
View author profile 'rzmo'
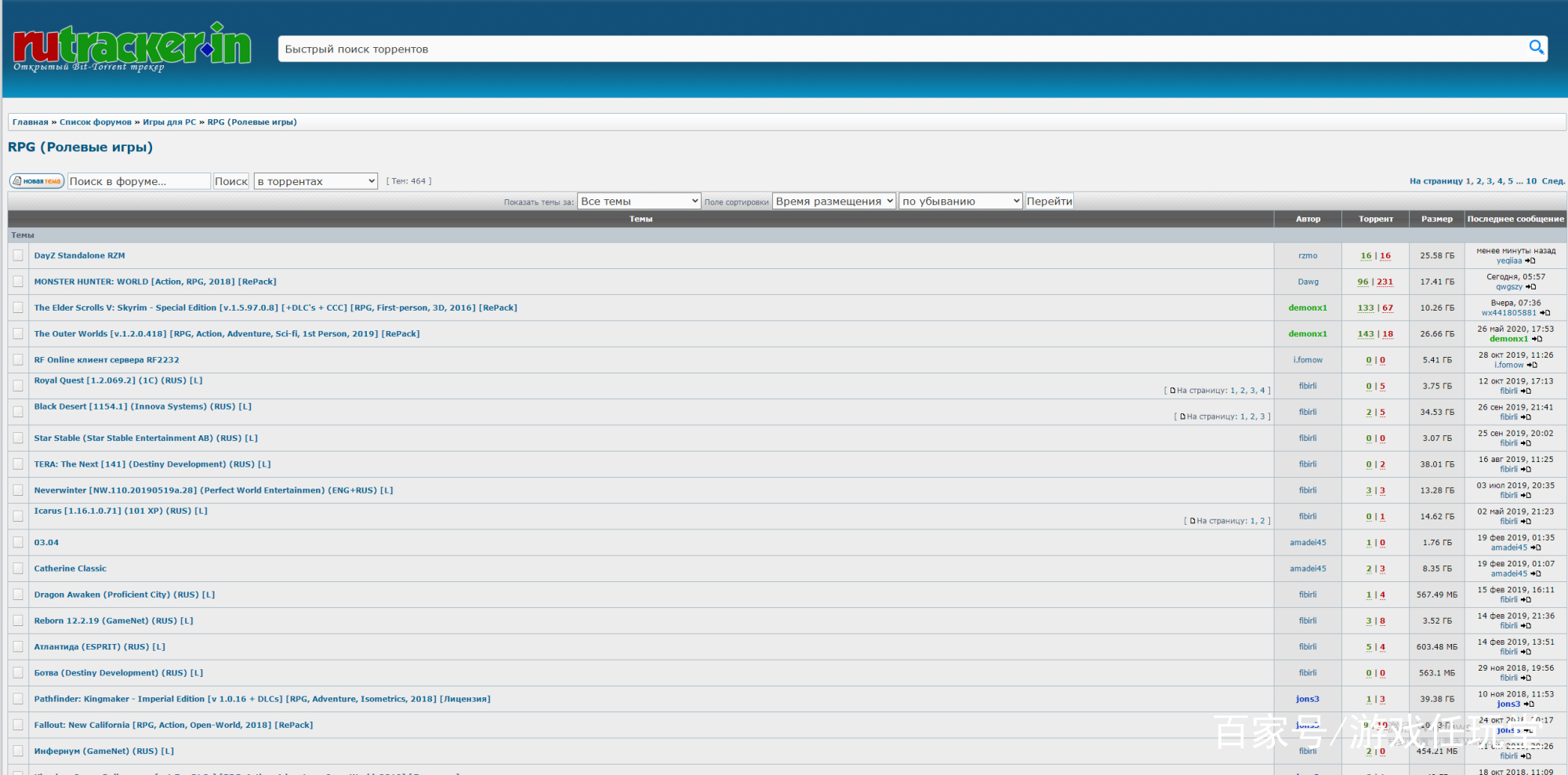[1308, 256]
